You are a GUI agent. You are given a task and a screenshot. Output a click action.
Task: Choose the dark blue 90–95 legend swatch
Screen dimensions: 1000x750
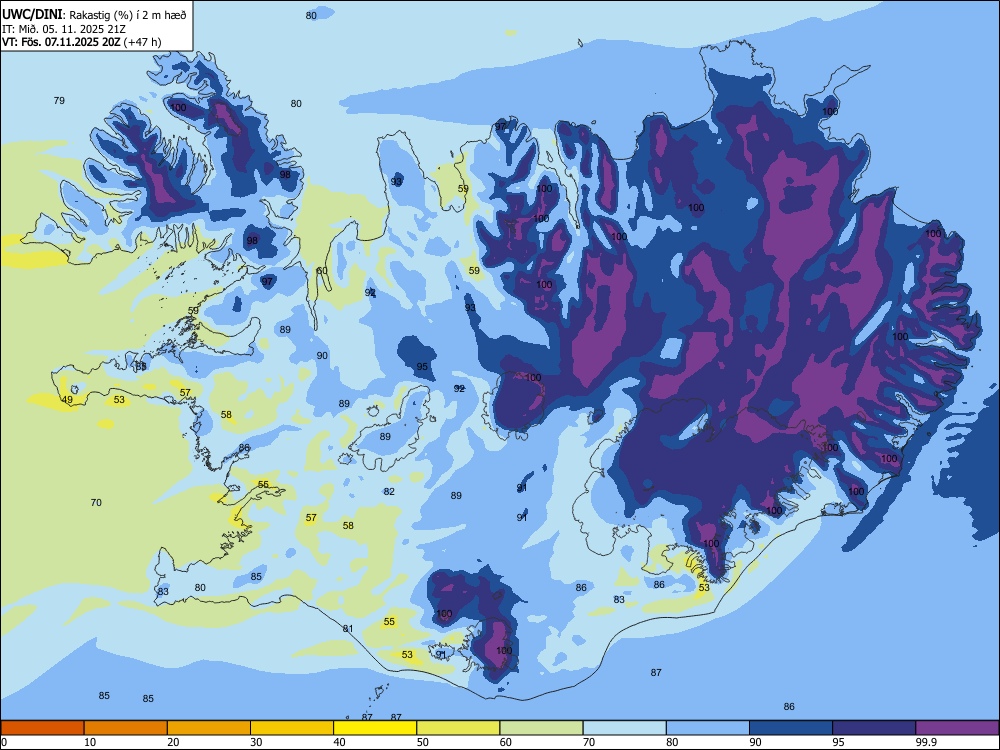pyautogui.click(x=791, y=728)
